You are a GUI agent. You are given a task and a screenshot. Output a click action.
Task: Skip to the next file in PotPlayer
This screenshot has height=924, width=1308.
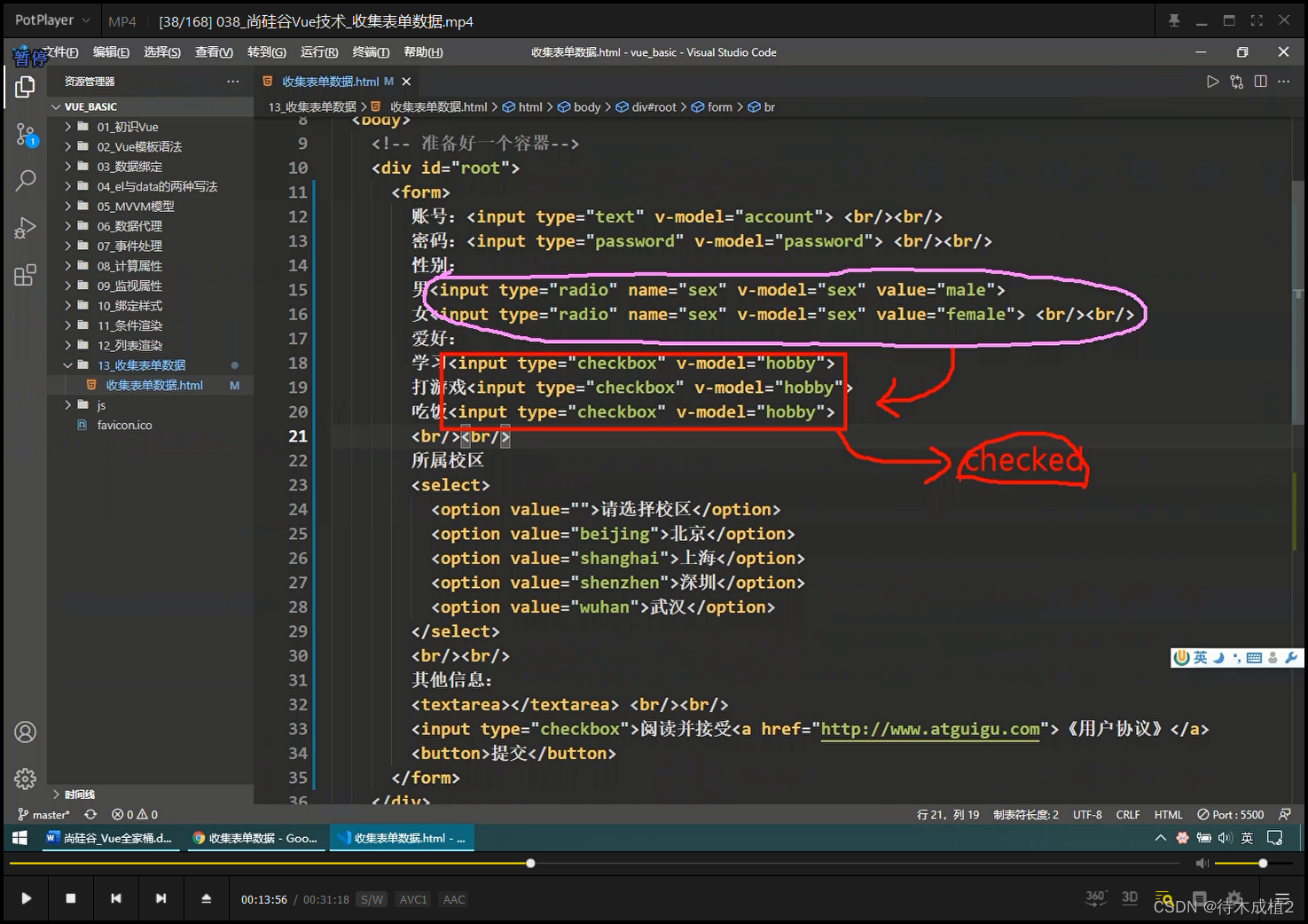(161, 898)
